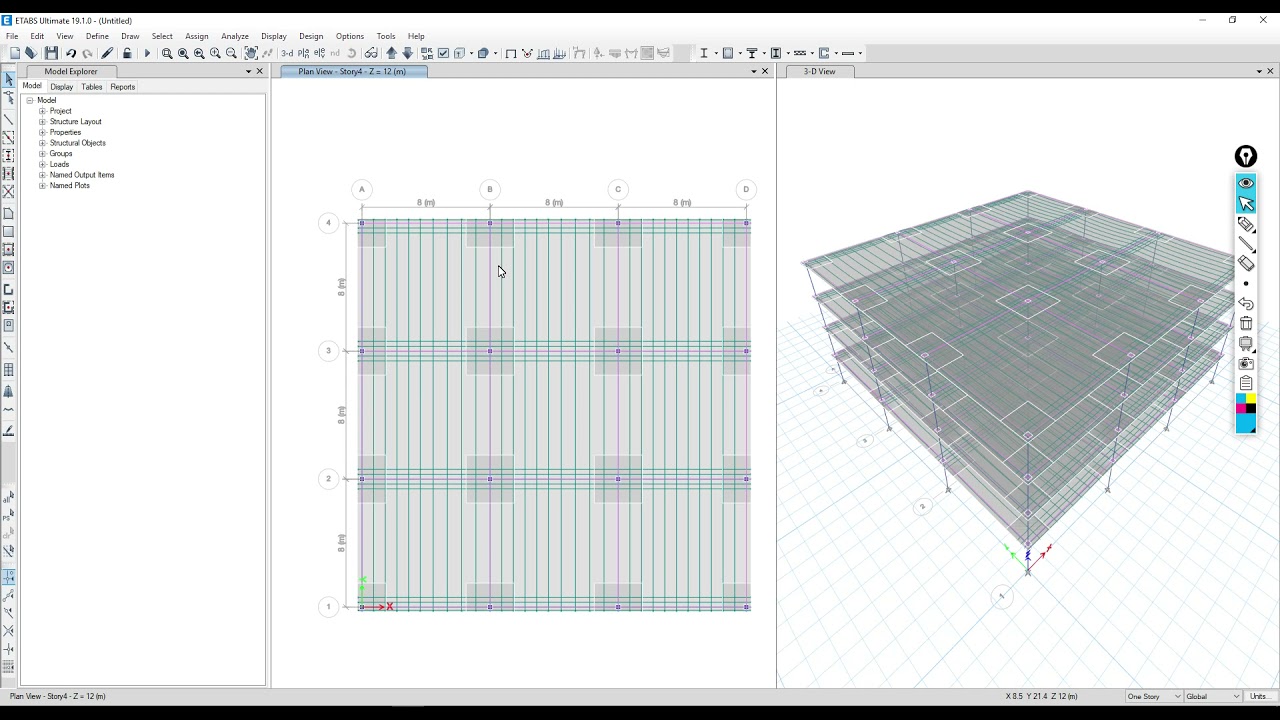Select the line tool on annotation palette
This screenshot has width=1280, height=720.
[1246, 244]
